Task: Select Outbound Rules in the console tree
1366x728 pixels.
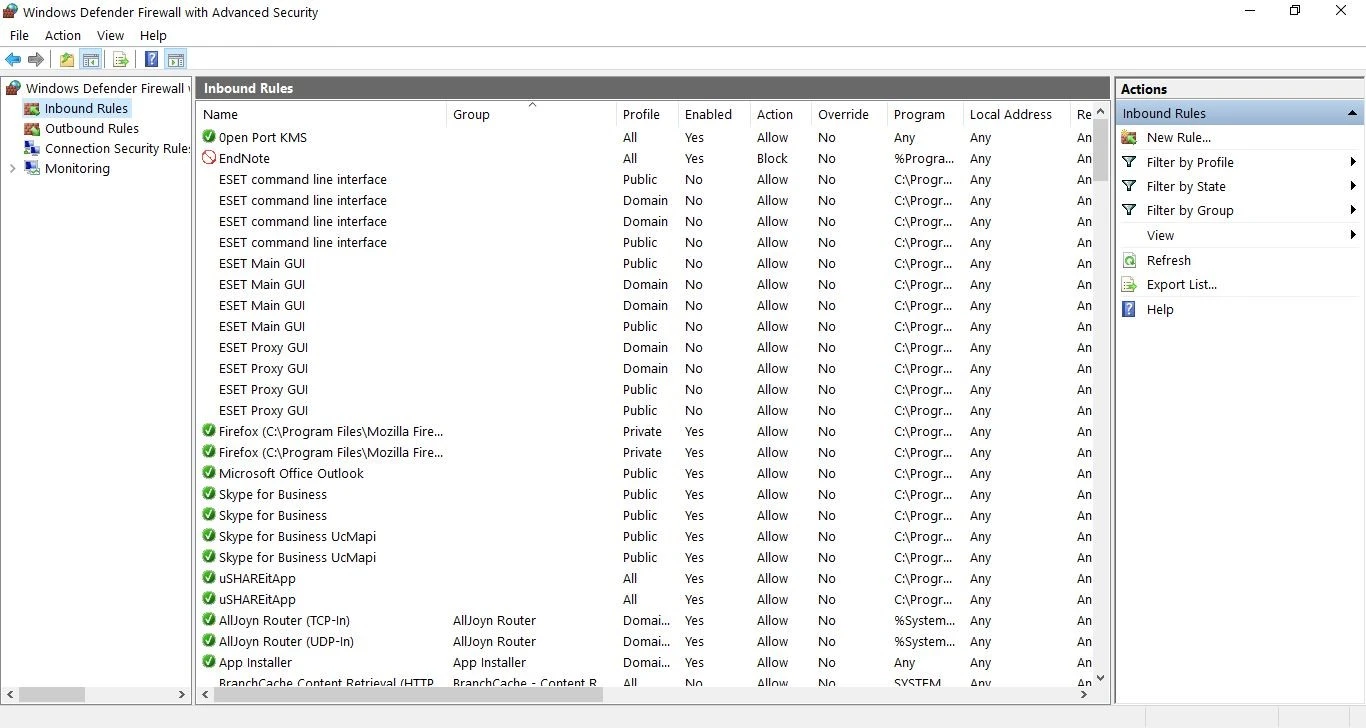Action: coord(92,128)
